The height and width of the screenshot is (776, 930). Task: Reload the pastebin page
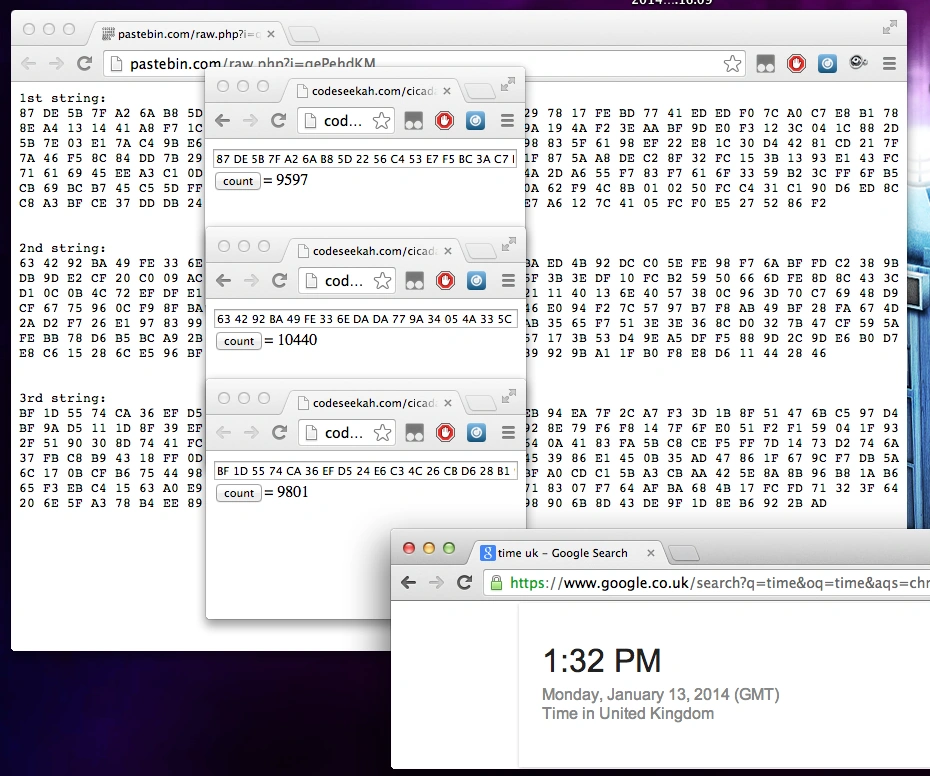pyautogui.click(x=84, y=63)
